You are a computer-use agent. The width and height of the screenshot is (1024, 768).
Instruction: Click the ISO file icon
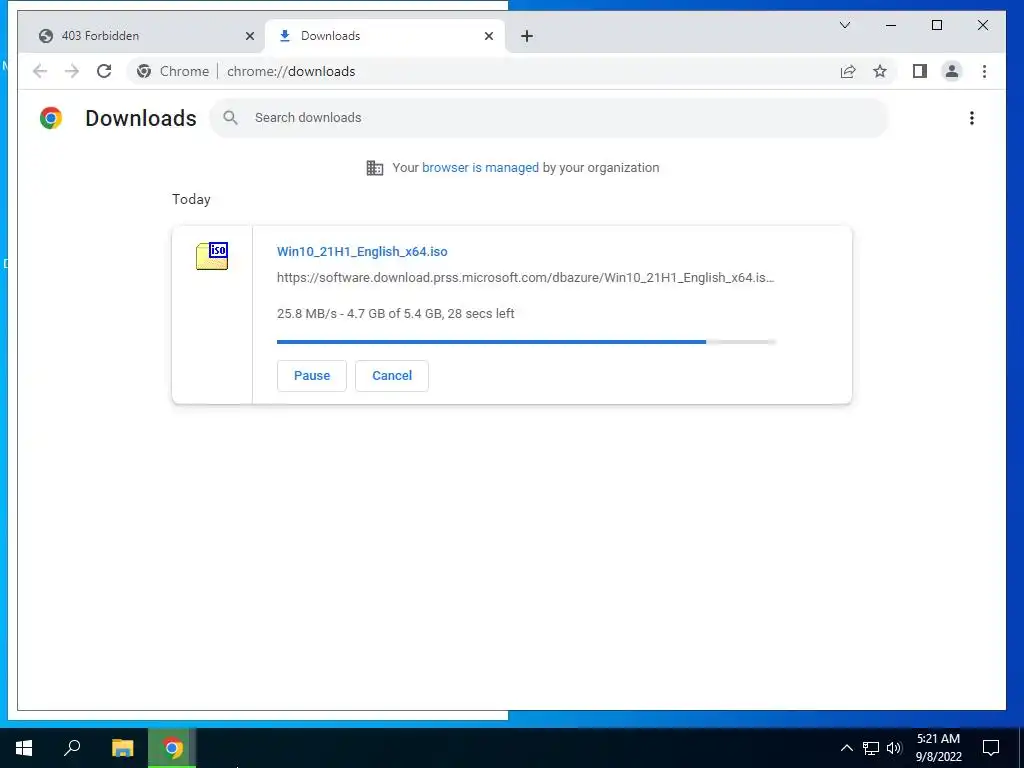pos(212,256)
